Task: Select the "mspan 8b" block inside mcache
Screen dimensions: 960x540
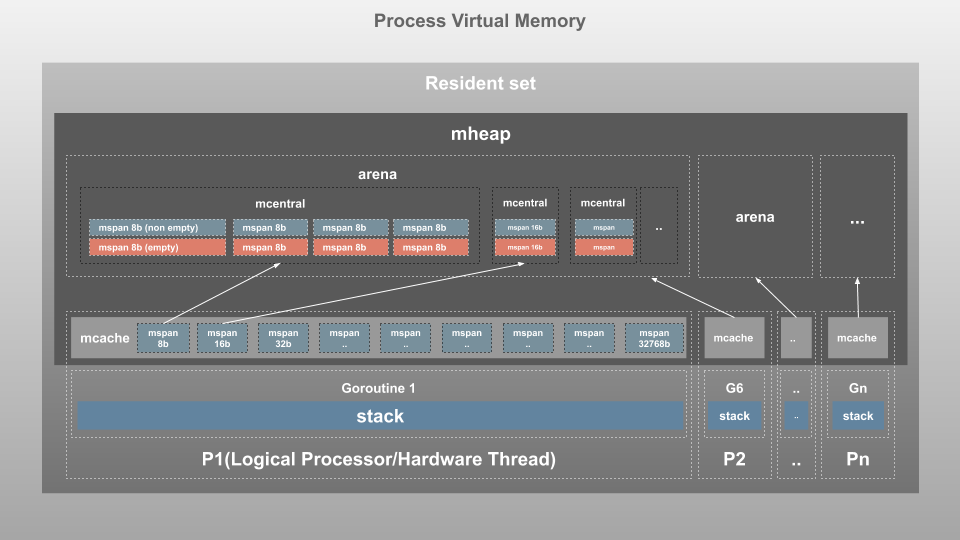Action: tap(162, 338)
